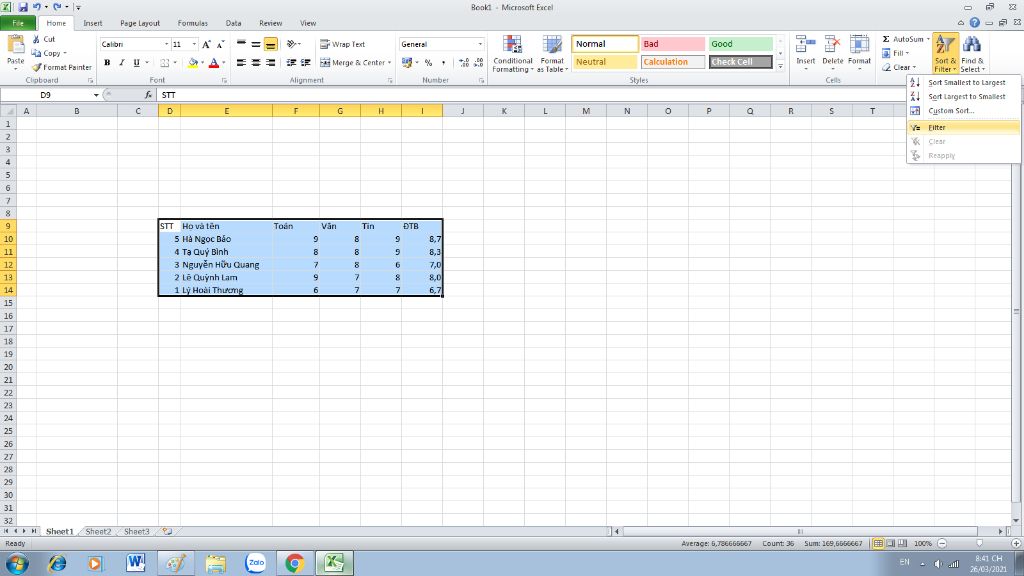Click Merge & Center button
The width and height of the screenshot is (1024, 576).
352,63
